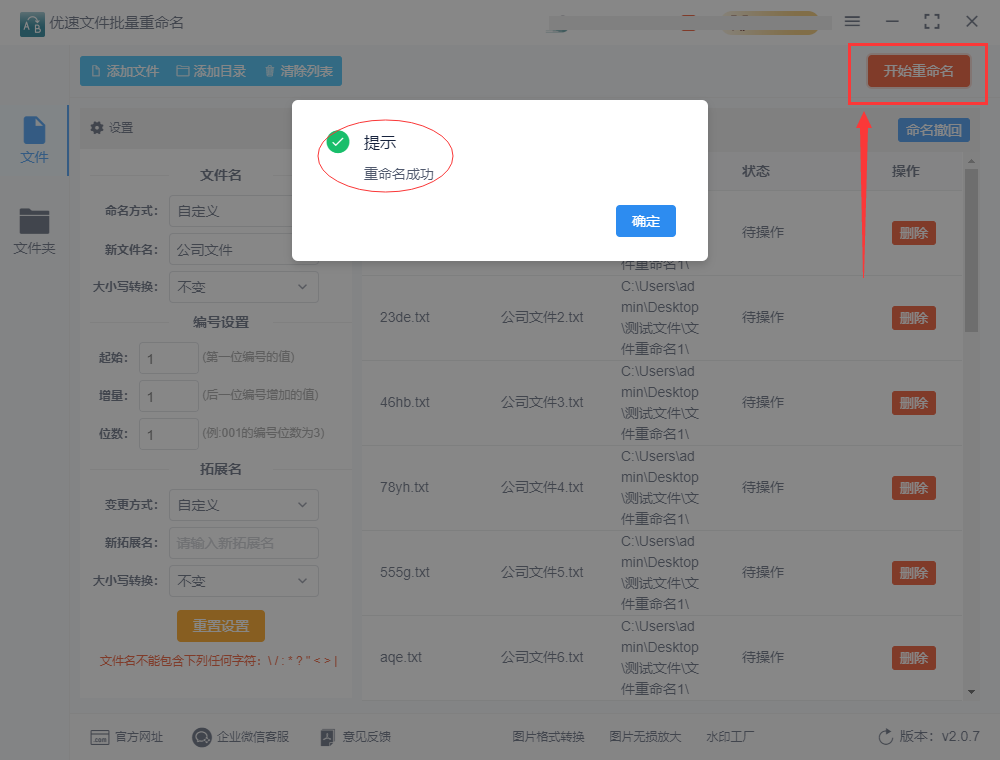
Task: Delete the 46hb.txt row
Action: (914, 403)
